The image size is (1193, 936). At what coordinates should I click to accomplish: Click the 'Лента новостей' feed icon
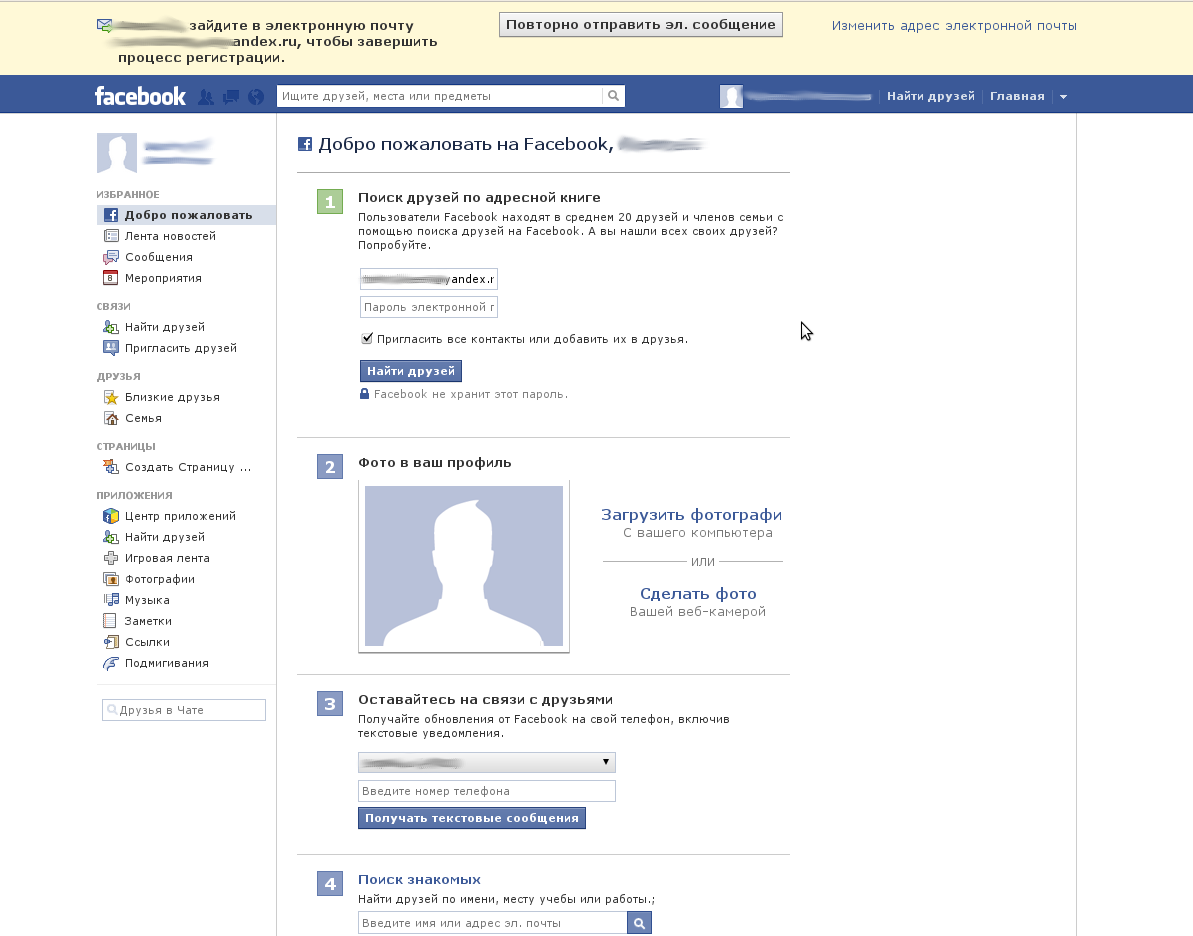(111, 236)
